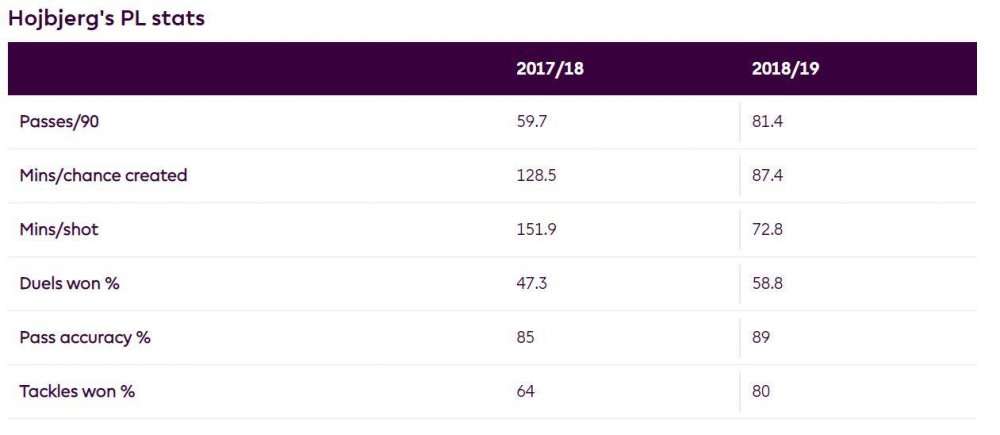Select the 87.4 chance created value
The image size is (1000, 435).
[x=768, y=176]
